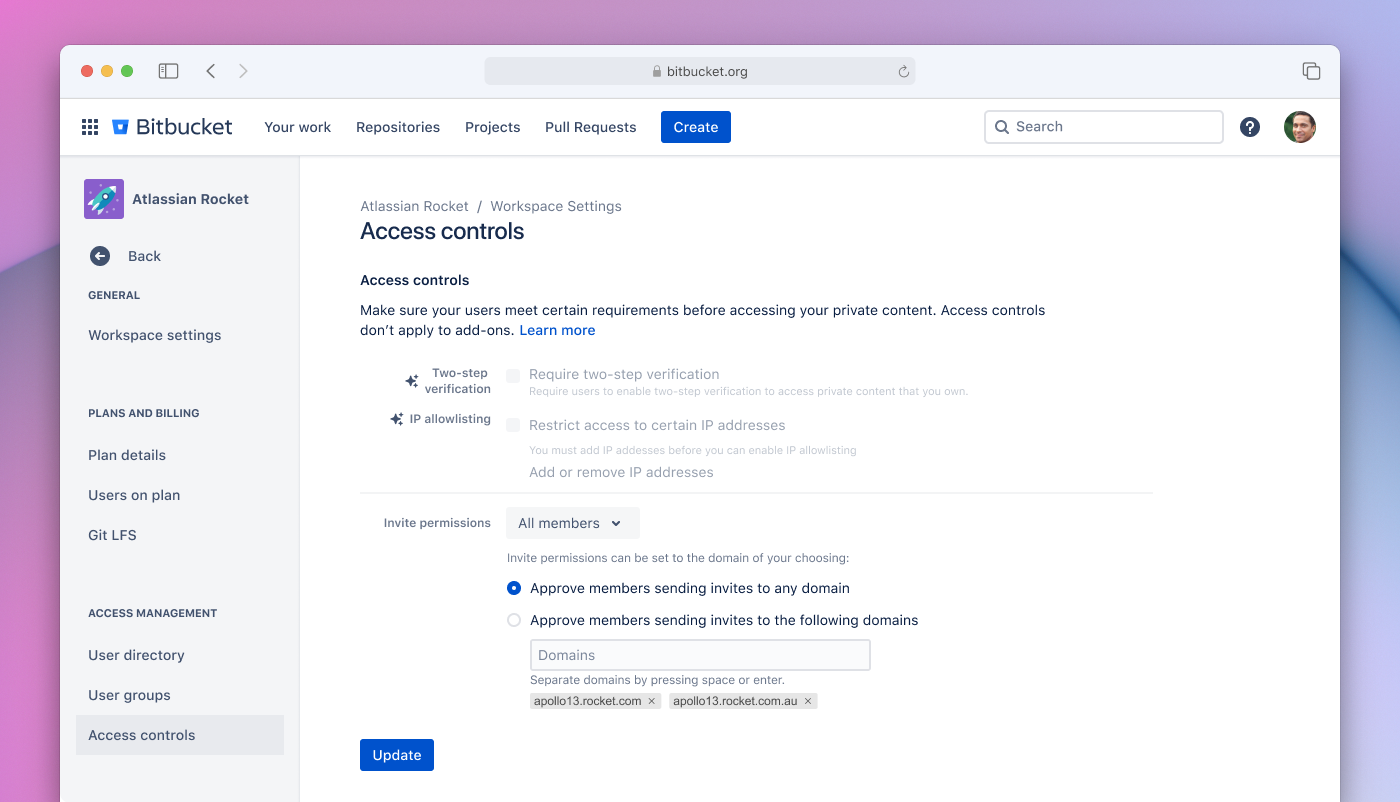The image size is (1400, 802).
Task: Enable Require two-step verification
Action: coord(513,374)
